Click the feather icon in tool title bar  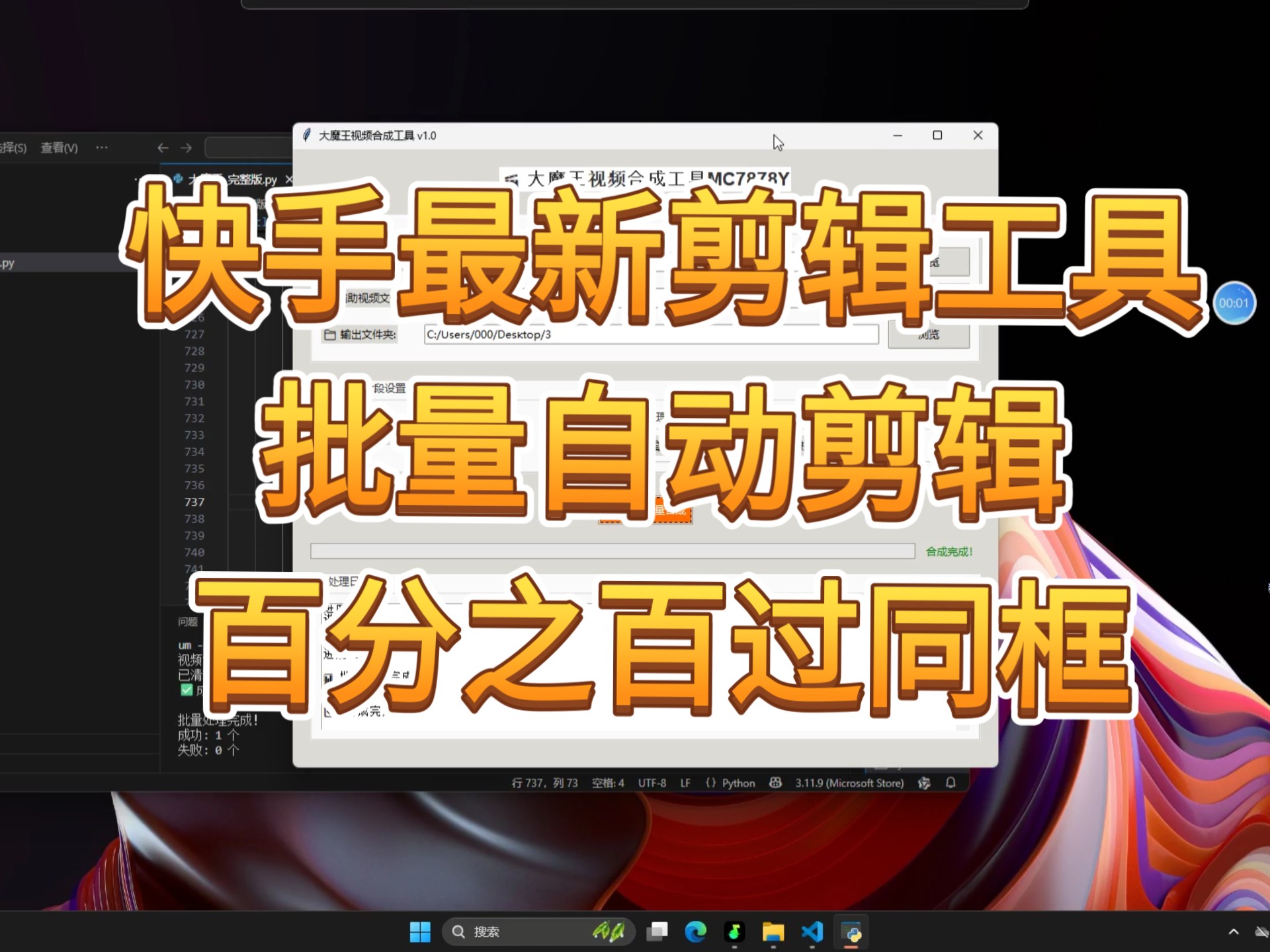[x=307, y=136]
